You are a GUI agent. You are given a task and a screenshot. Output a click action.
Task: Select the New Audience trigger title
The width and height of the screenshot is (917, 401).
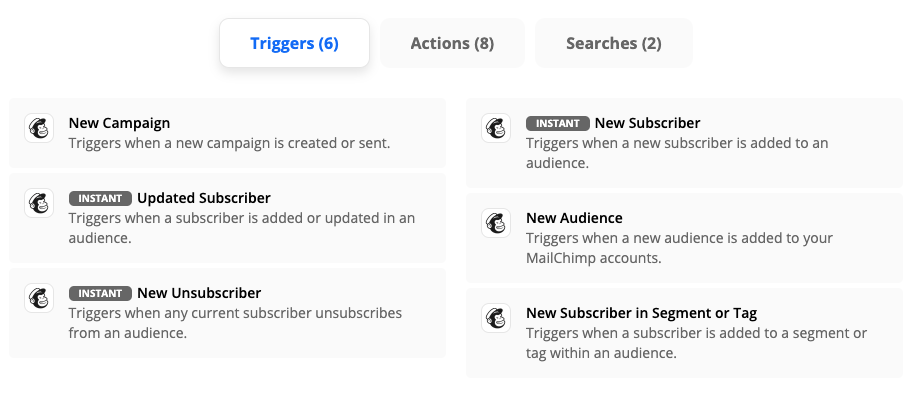click(574, 218)
